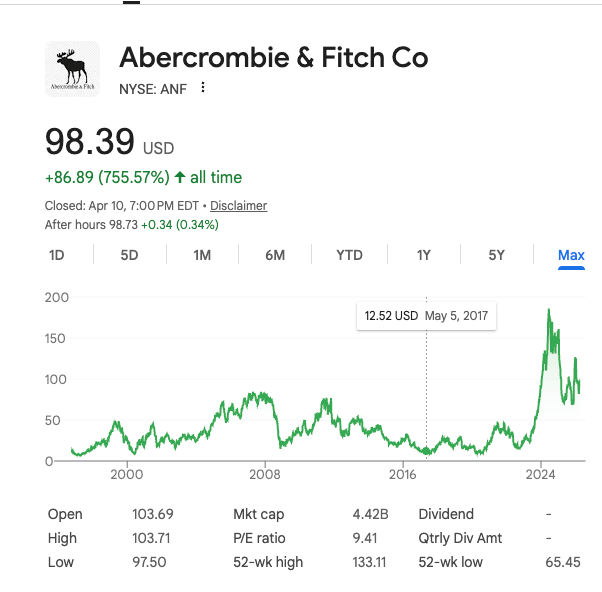Viewport: 602px width, 592px height.
Task: Open the three-dot menu beside NYSE: ANF
Action: 203,87
